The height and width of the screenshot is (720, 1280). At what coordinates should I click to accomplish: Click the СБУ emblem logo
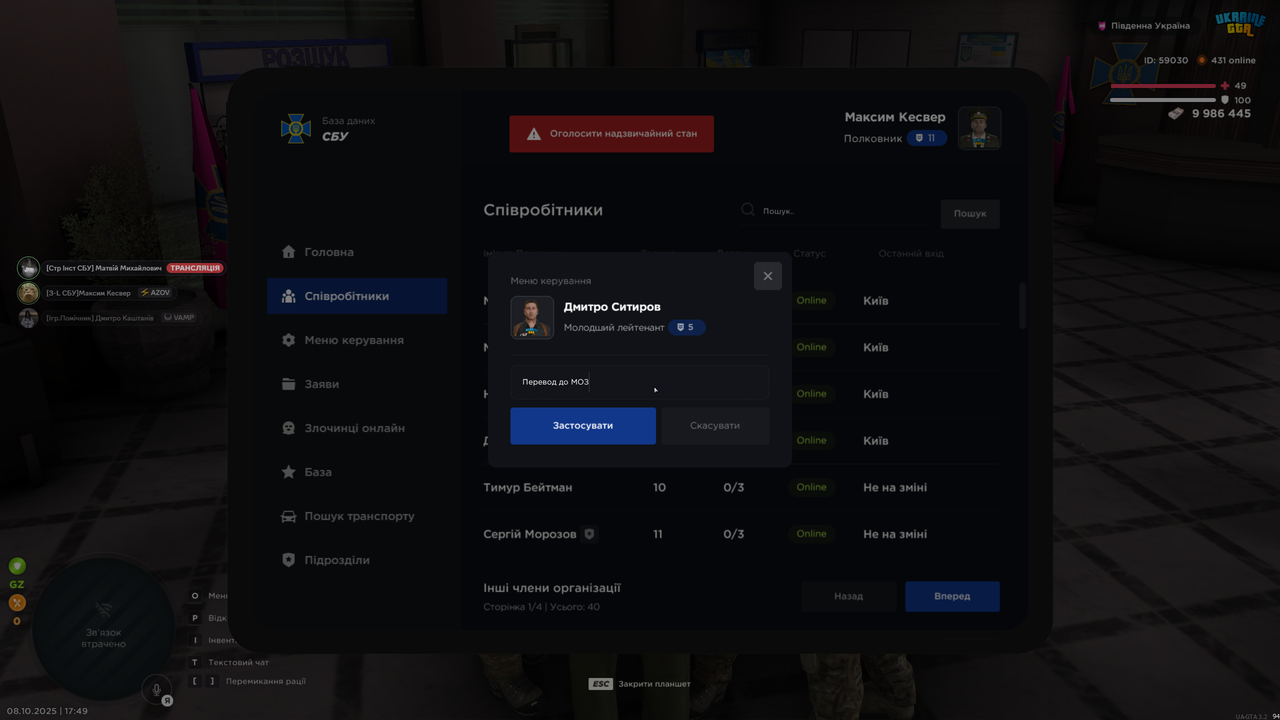point(296,128)
